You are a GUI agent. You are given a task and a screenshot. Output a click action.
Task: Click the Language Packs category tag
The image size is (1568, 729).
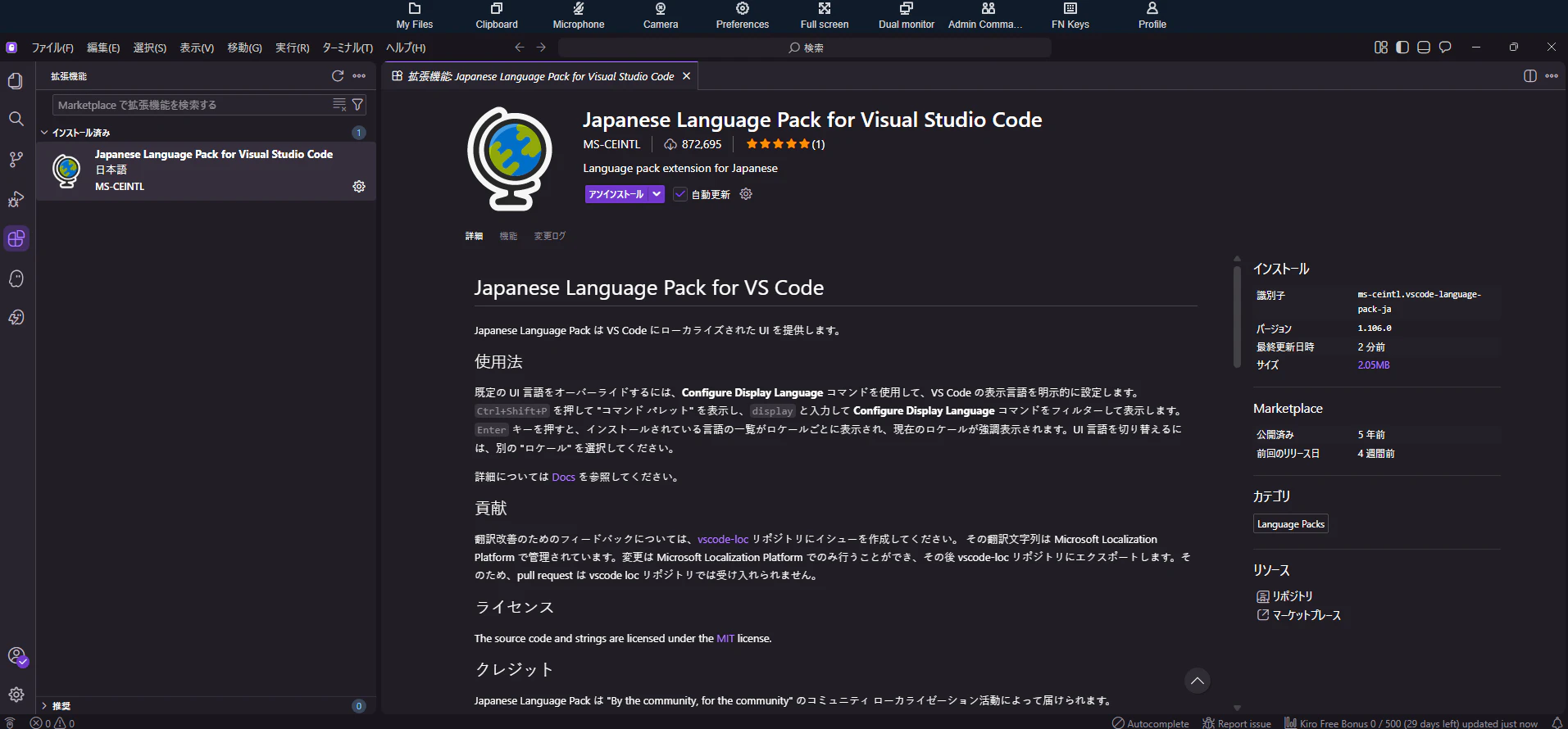pos(1291,524)
